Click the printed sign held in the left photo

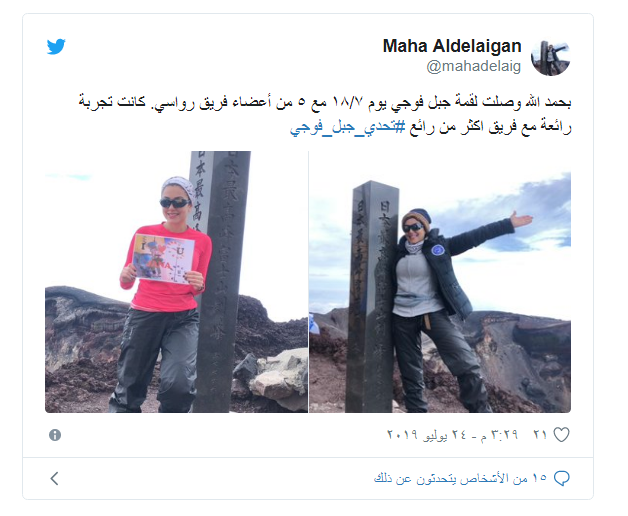pyautogui.click(x=163, y=258)
